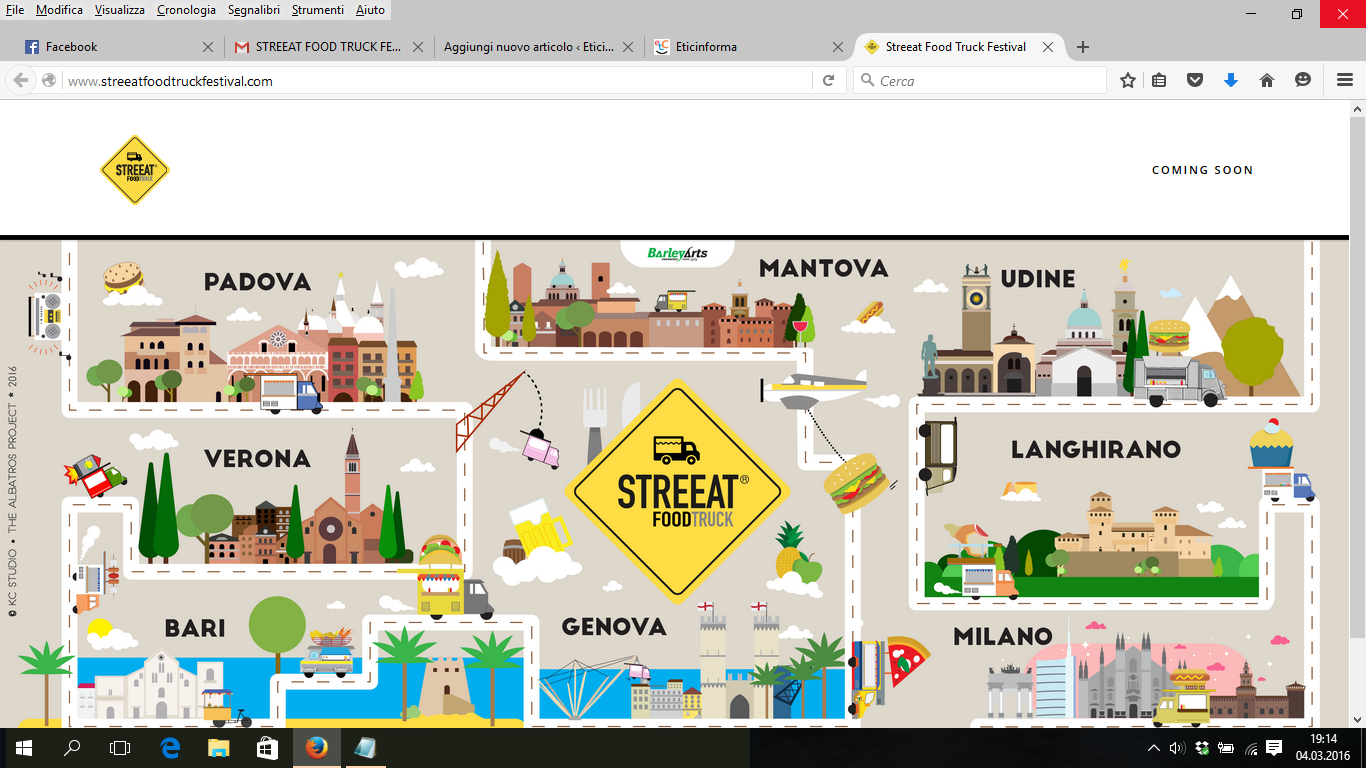Show hidden system tray icons chevron
1366x768 pixels.
pyautogui.click(x=1154, y=748)
